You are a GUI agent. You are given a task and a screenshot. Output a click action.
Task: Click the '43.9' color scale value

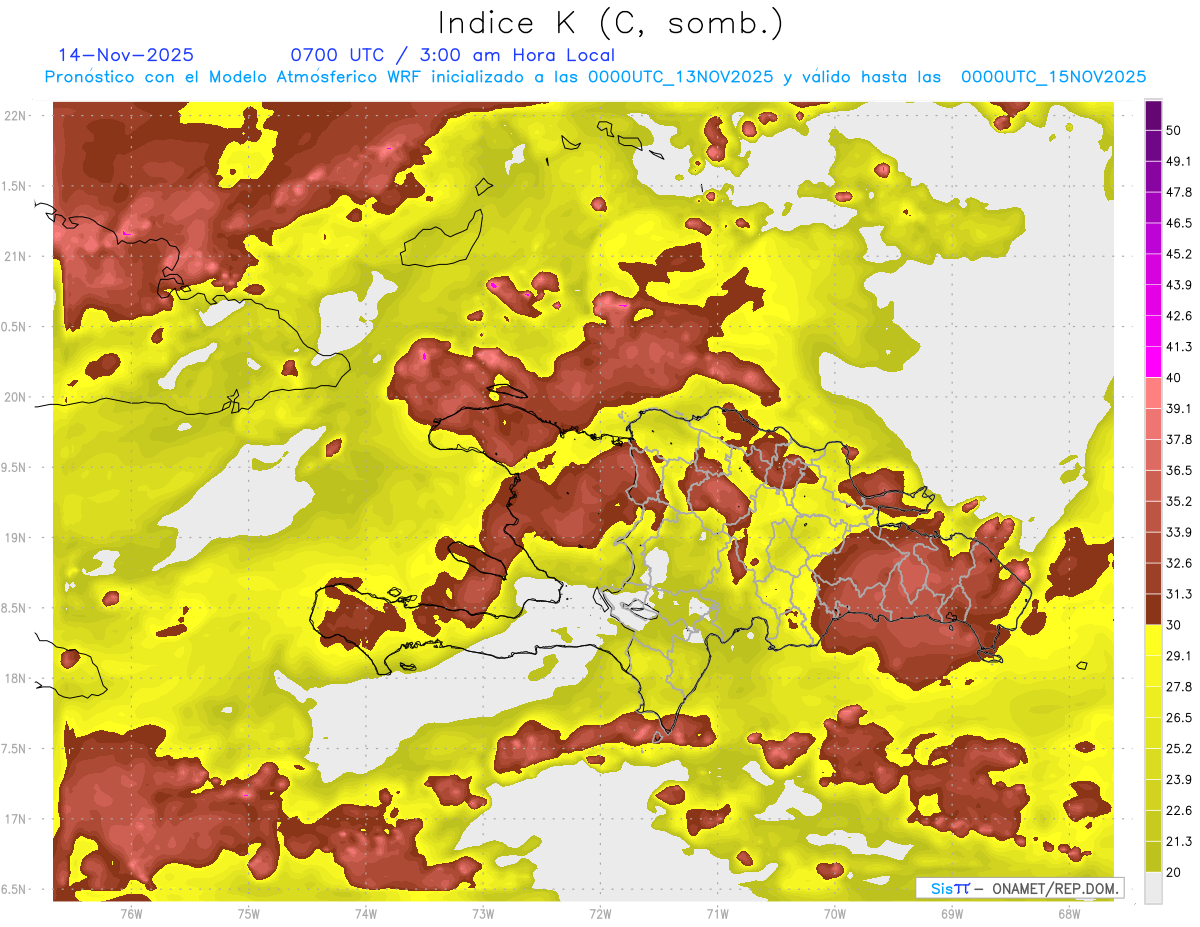click(x=1179, y=286)
